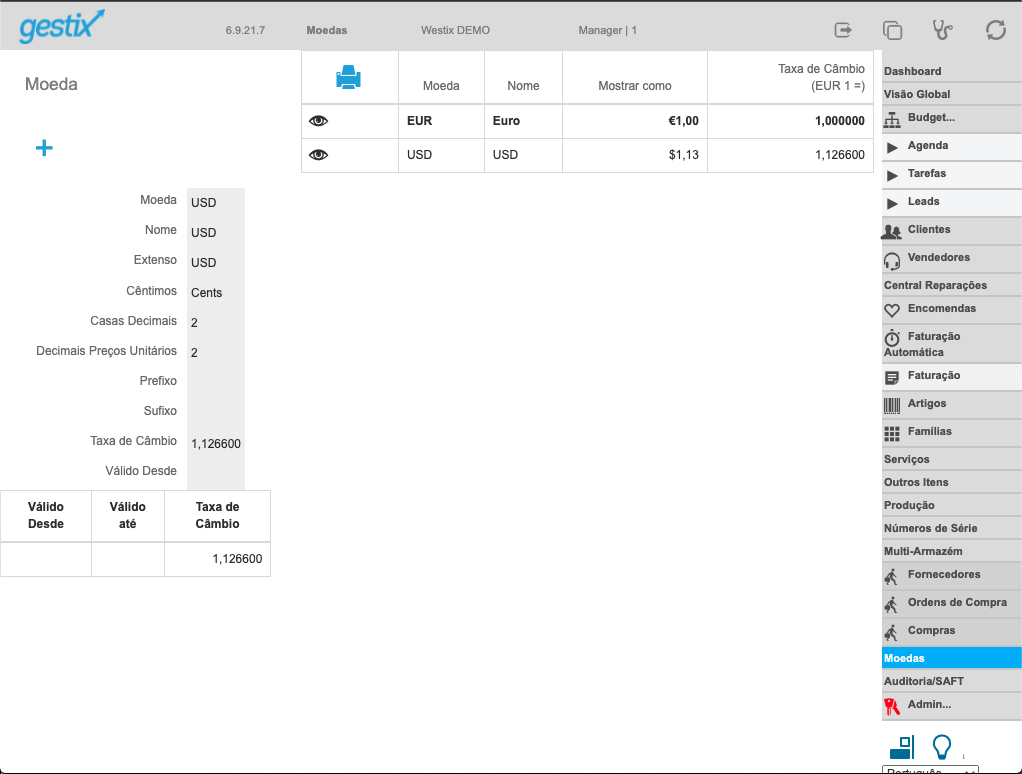Screen dimensions: 1022x774
Task: Click the Compras worker icon
Action: pos(892,633)
